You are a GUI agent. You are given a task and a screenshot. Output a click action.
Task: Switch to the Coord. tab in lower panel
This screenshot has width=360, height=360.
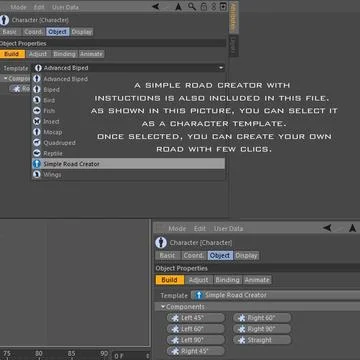coord(194,256)
